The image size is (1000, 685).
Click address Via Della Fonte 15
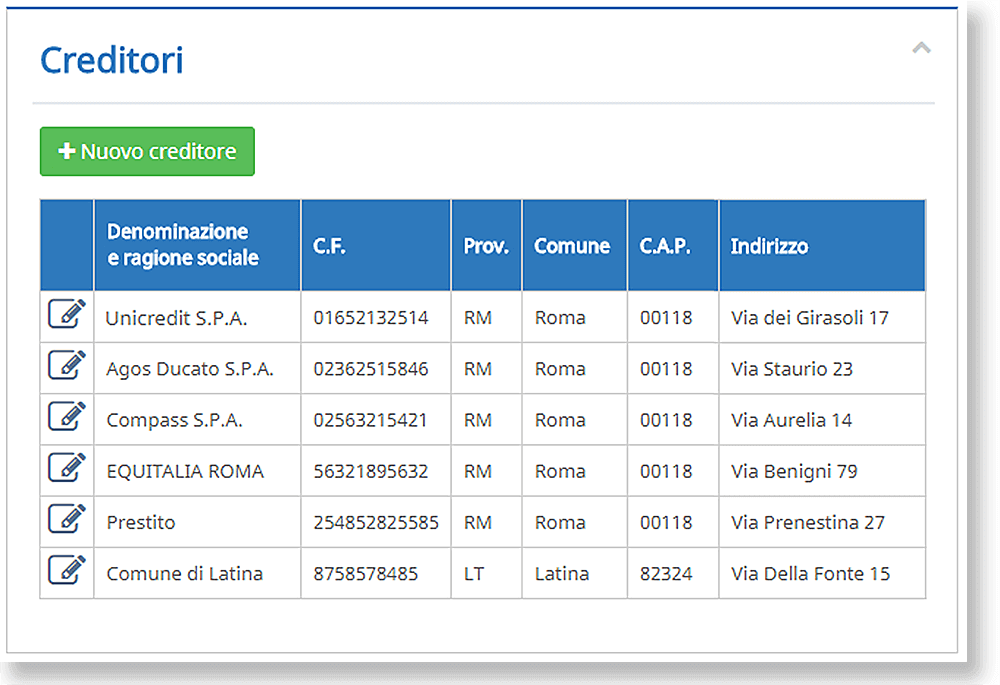[x=811, y=573]
